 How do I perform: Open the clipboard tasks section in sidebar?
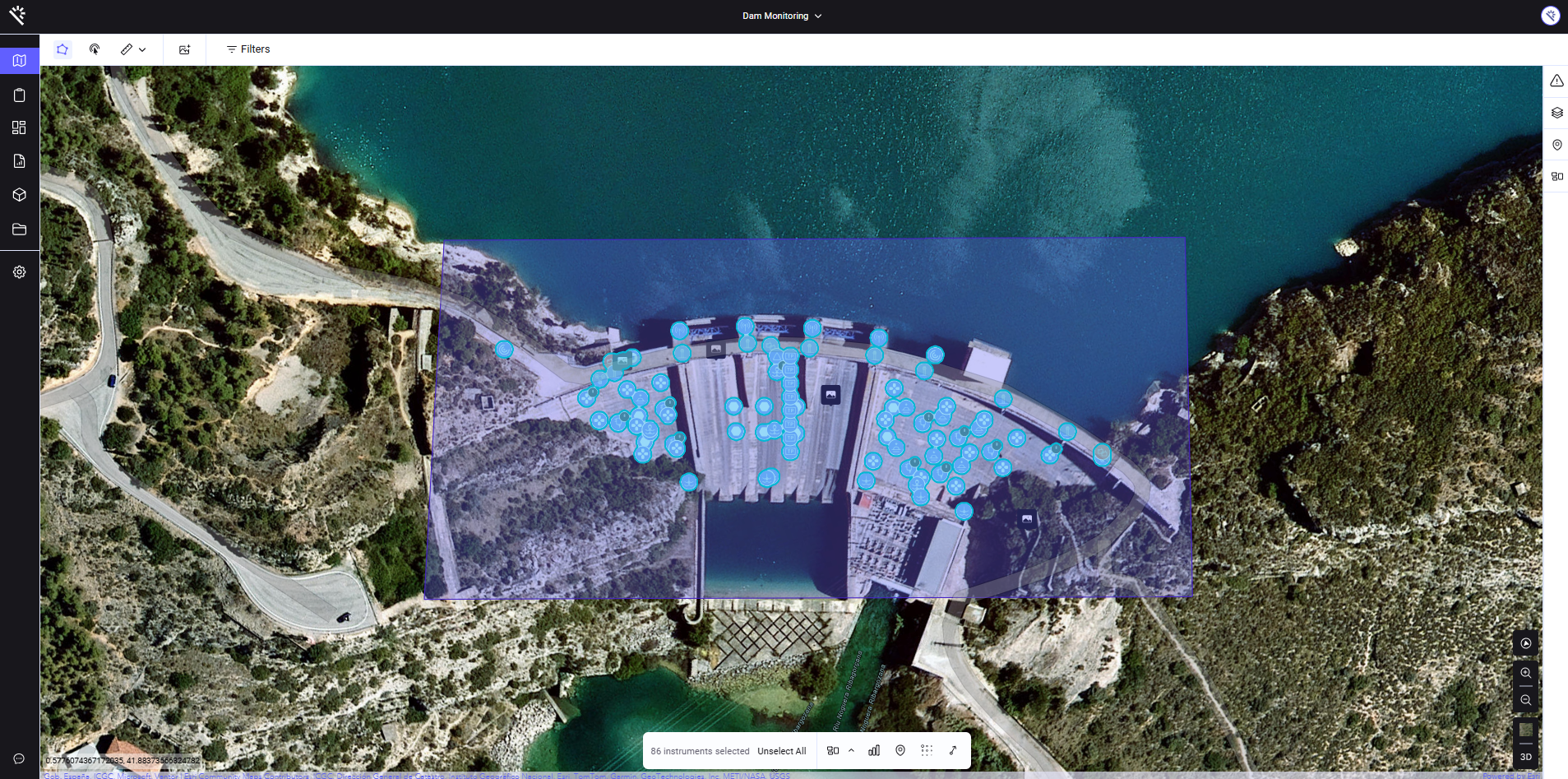coord(20,95)
